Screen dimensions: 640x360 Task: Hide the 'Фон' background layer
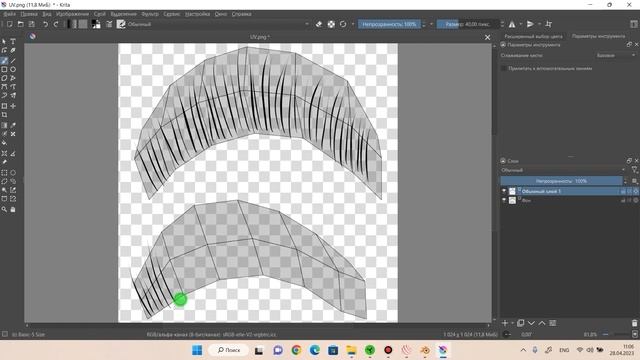(x=504, y=200)
